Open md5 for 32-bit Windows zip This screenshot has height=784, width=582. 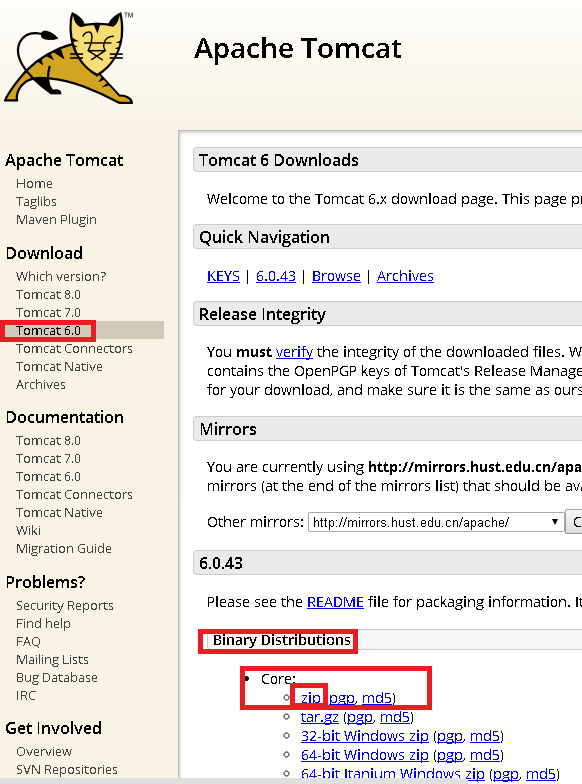pyautogui.click(x=484, y=736)
